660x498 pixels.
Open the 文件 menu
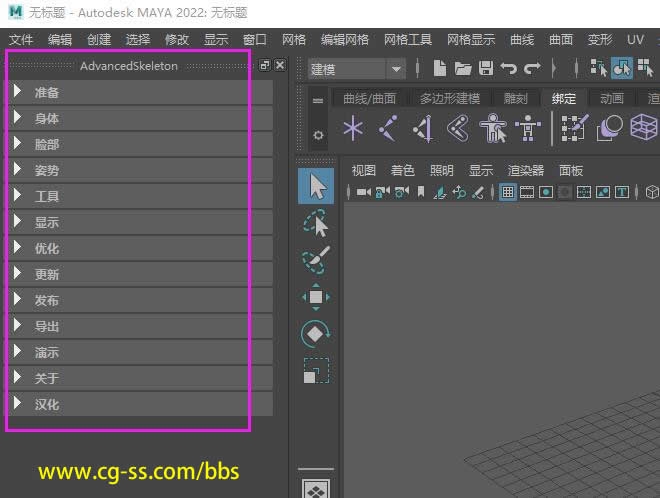pyautogui.click(x=21, y=40)
